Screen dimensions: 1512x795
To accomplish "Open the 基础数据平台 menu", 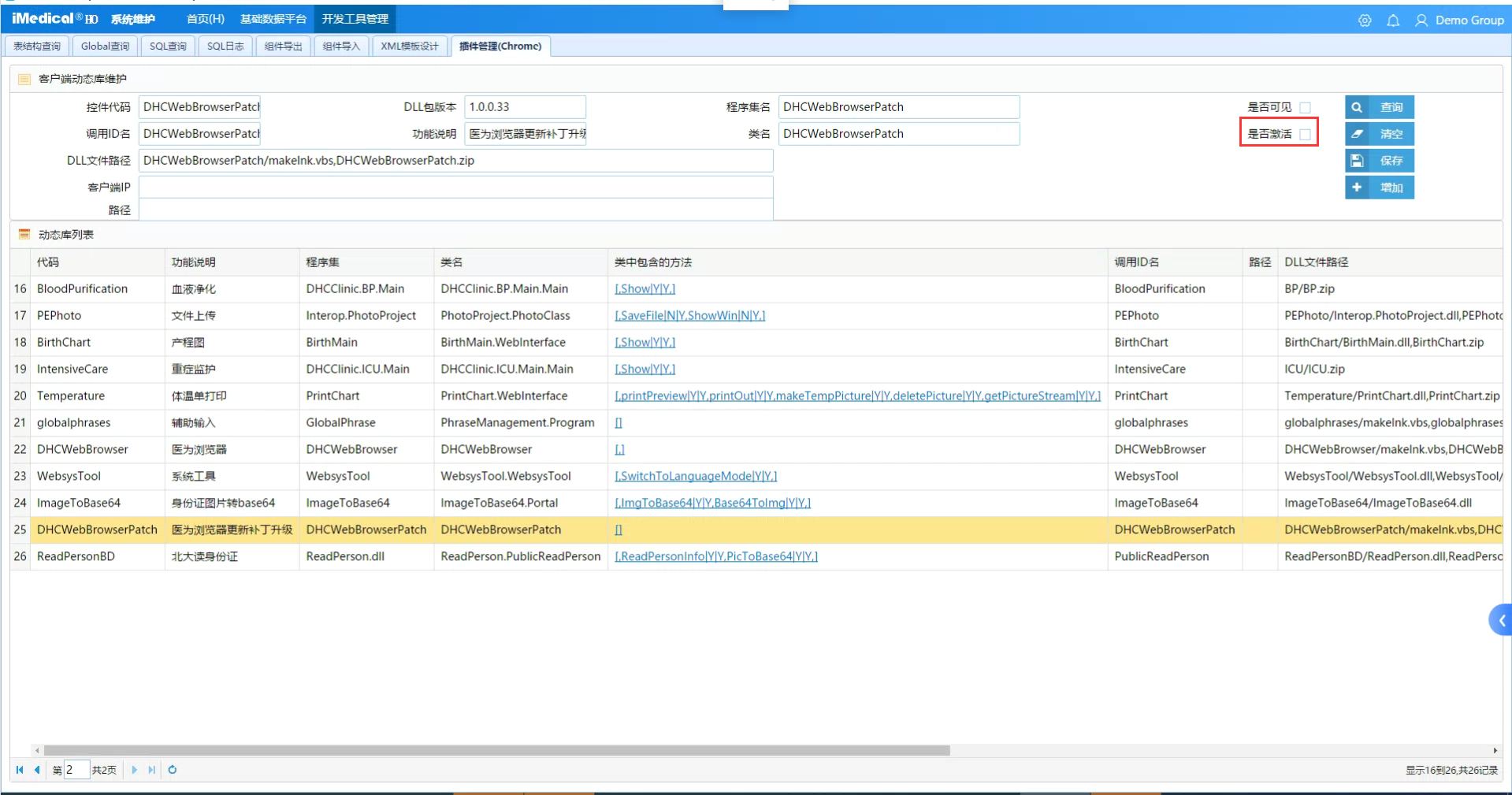I will tap(273, 19).
